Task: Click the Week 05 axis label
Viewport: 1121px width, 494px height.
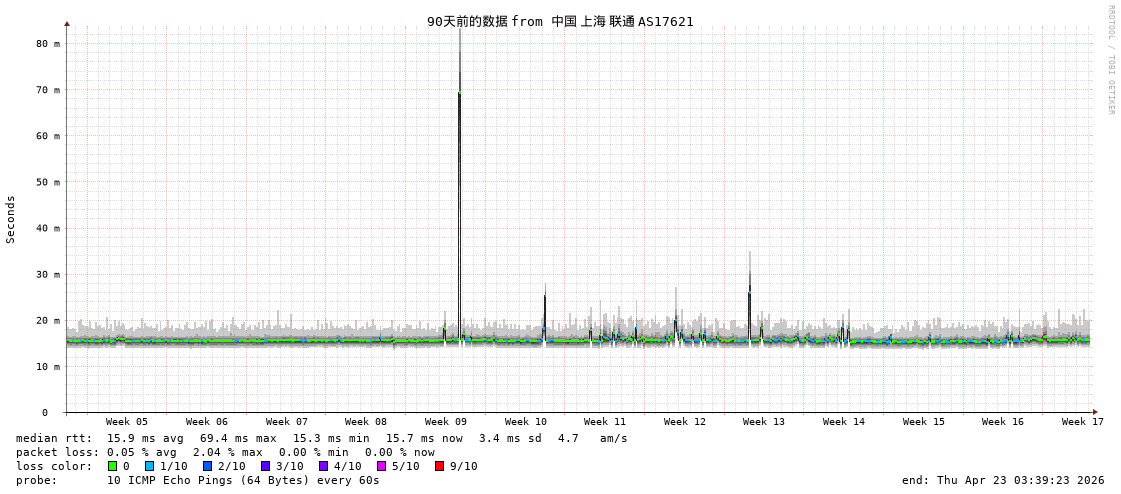Action: pyautogui.click(x=126, y=422)
